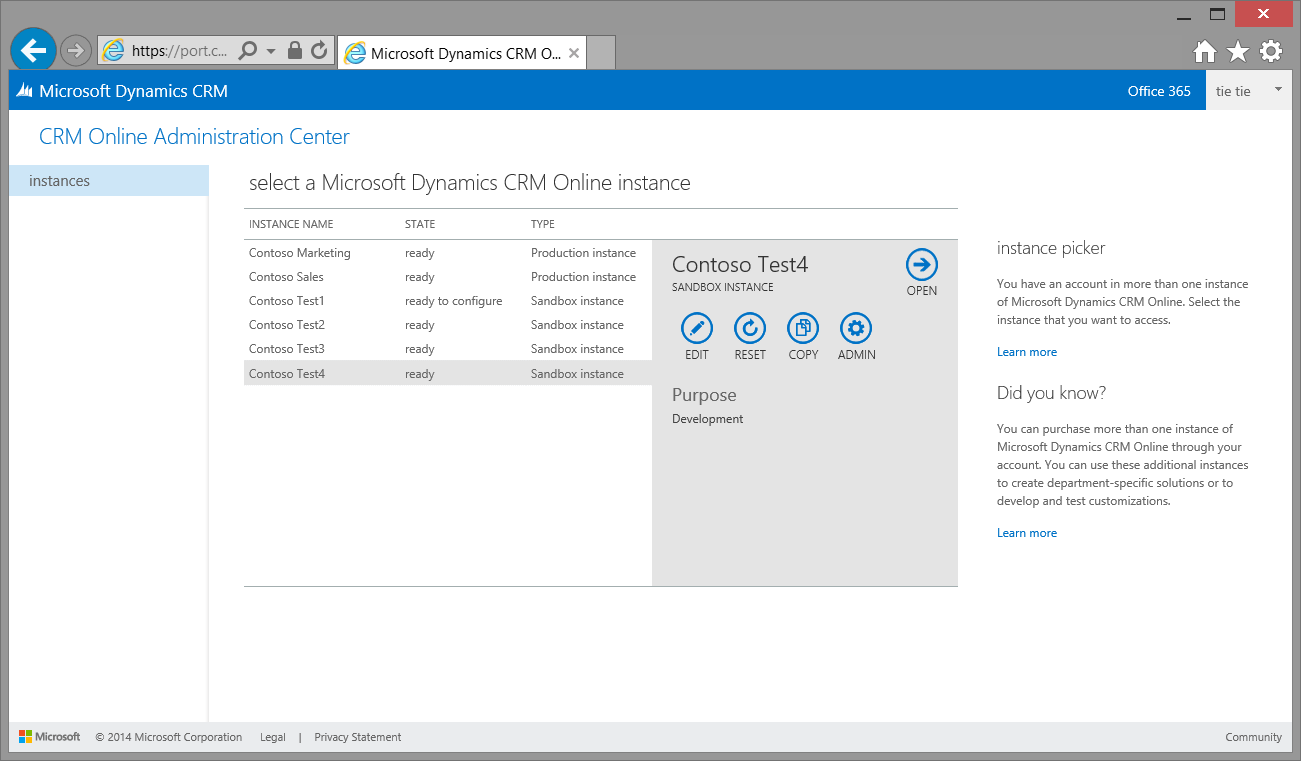Refresh the page in address bar
This screenshot has height=761, width=1301.
click(319, 50)
